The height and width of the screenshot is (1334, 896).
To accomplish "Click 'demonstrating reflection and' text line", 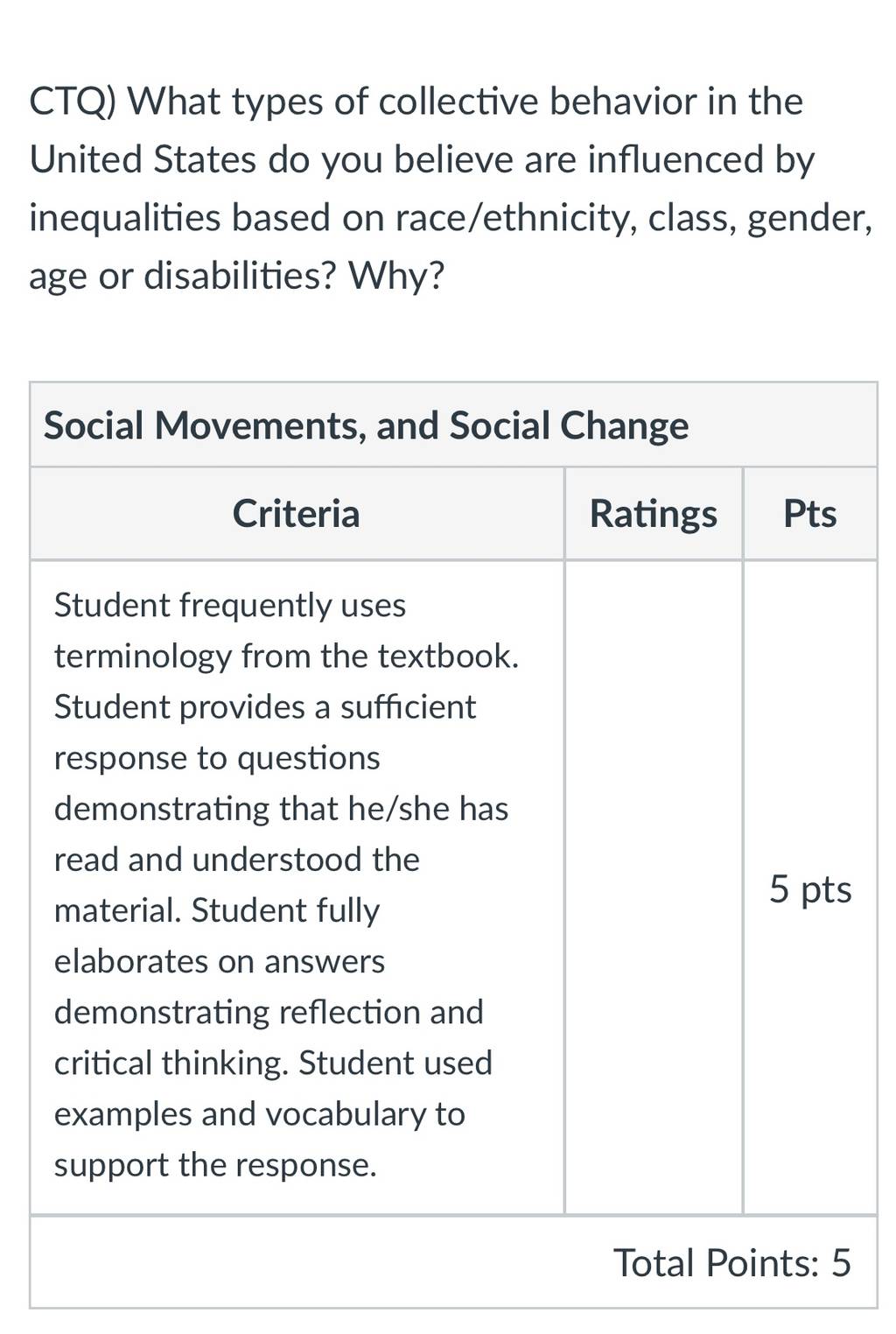I will (269, 1013).
